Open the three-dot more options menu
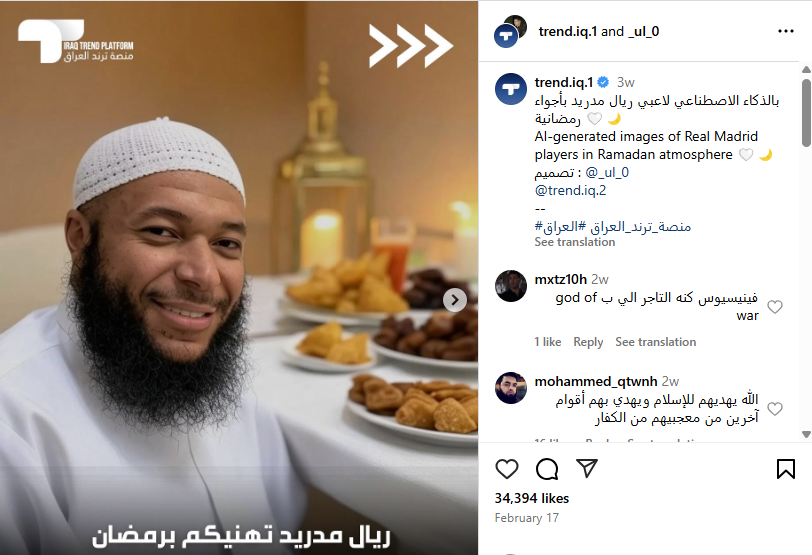This screenshot has height=555, width=812. (786, 31)
